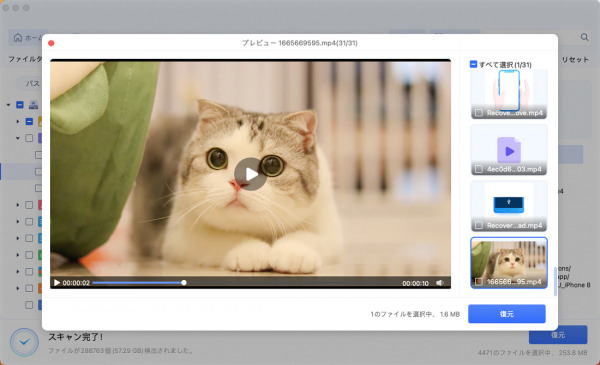Select the cat video thumbnail 166566...95.mp4

click(509, 263)
